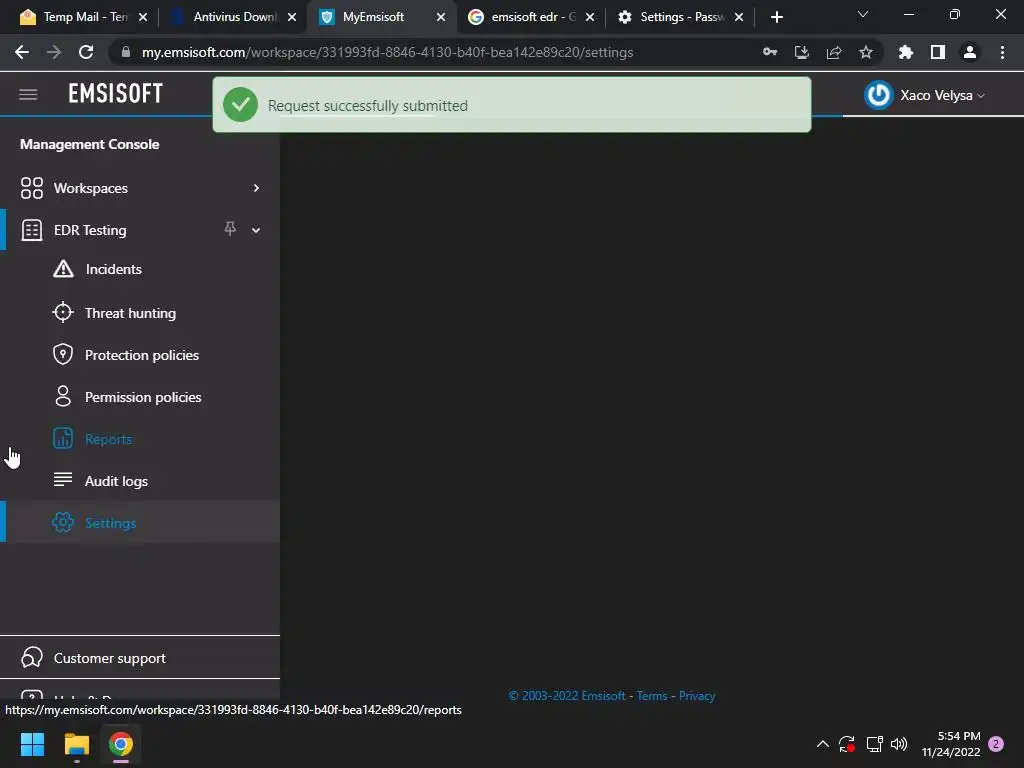This screenshot has height=768, width=1024.
Task: Click the green success checkmark icon
Action: pyautogui.click(x=240, y=104)
